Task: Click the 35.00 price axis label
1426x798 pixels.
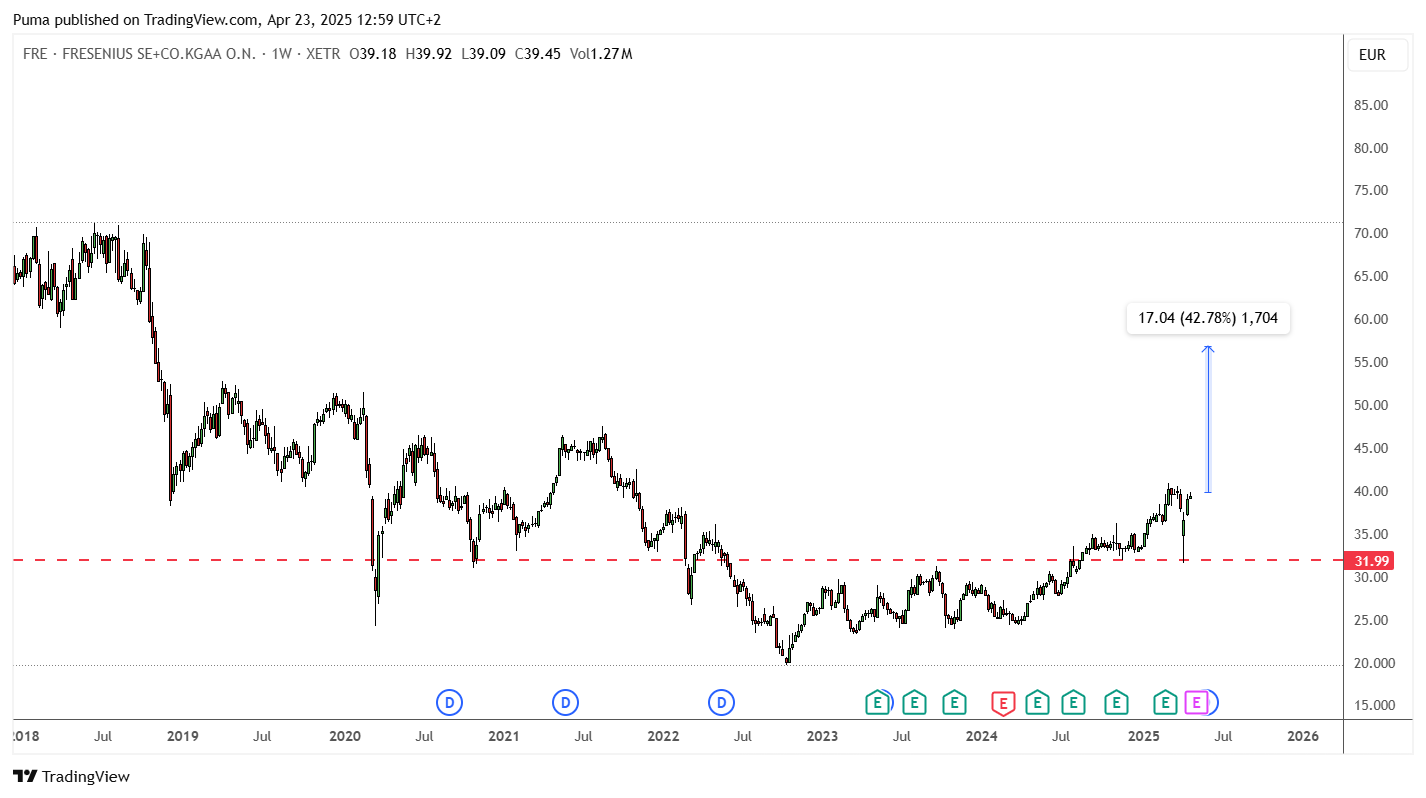Action: pos(1372,535)
